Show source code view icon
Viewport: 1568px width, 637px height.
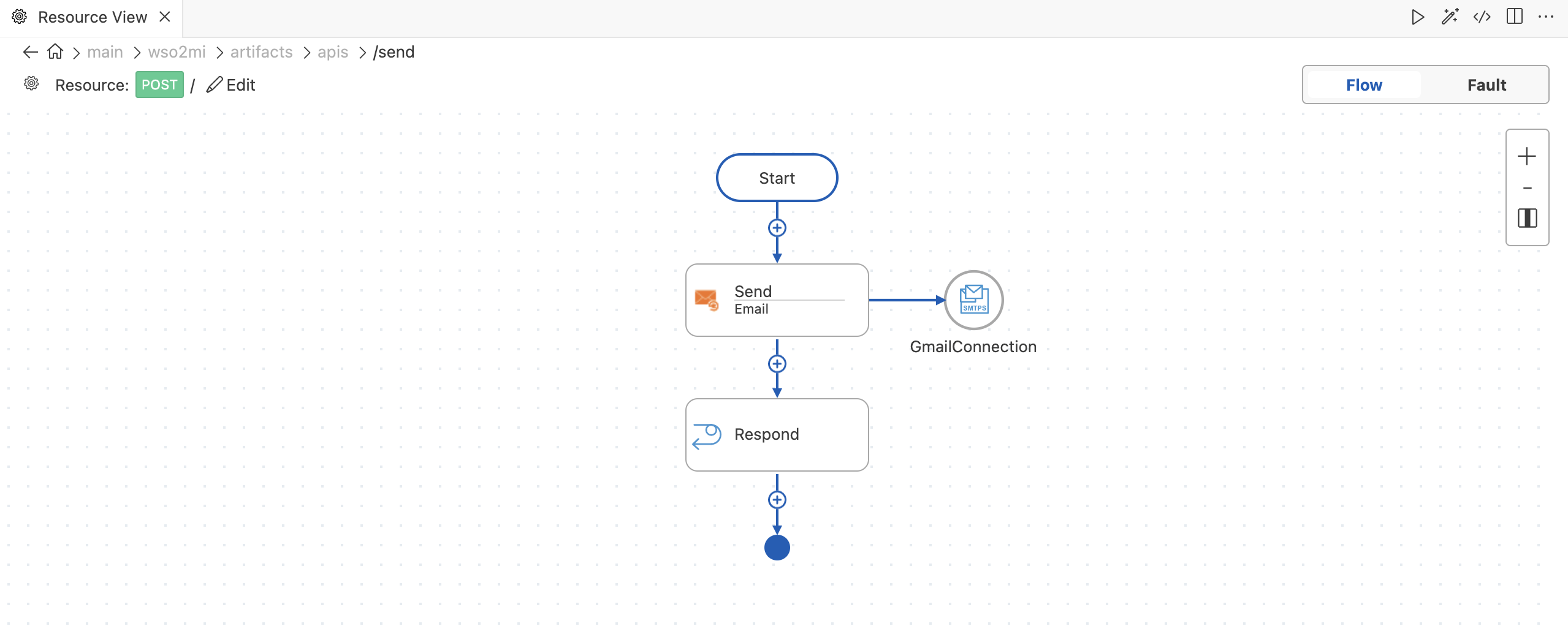point(1482,17)
